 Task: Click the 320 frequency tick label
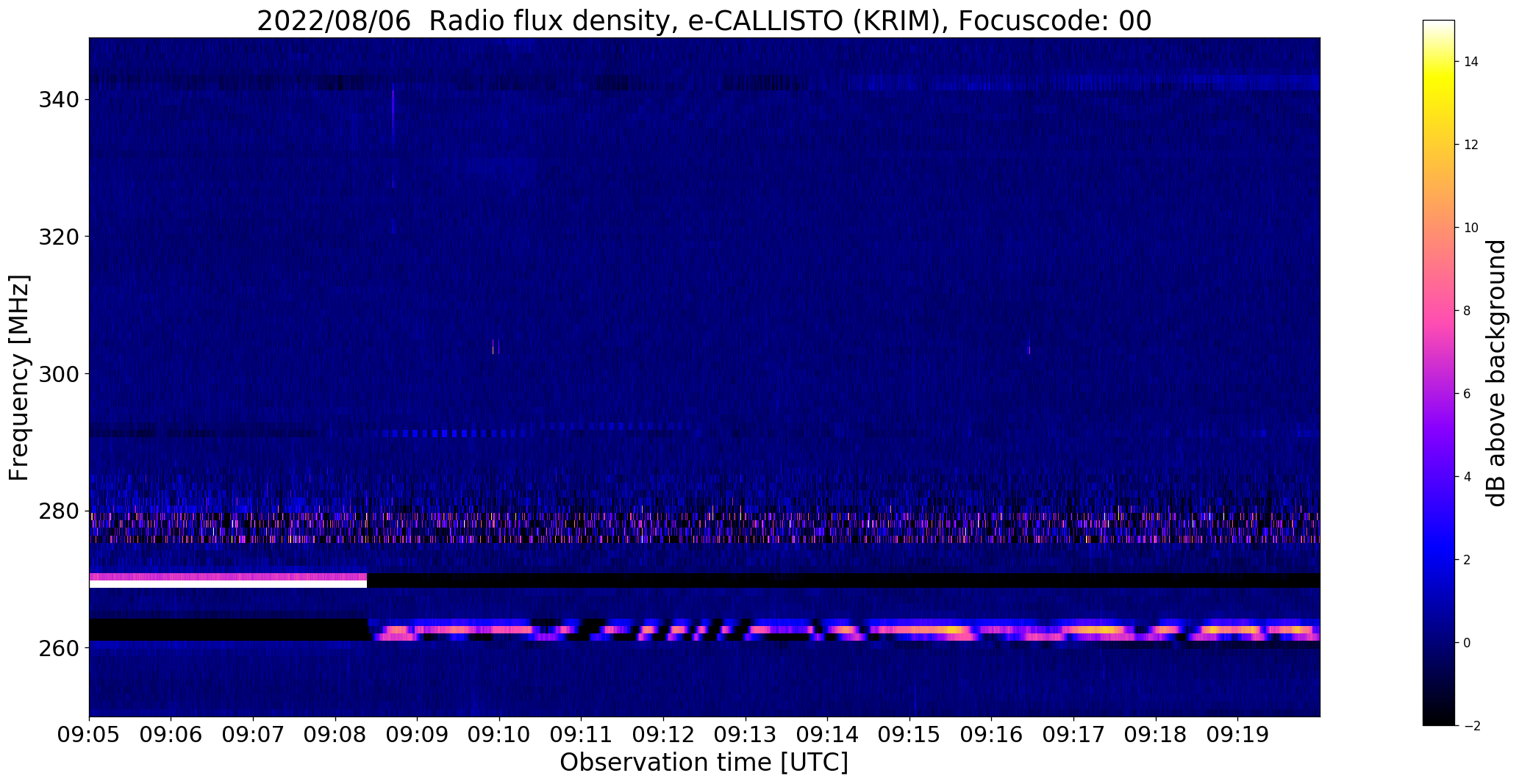pos(59,237)
